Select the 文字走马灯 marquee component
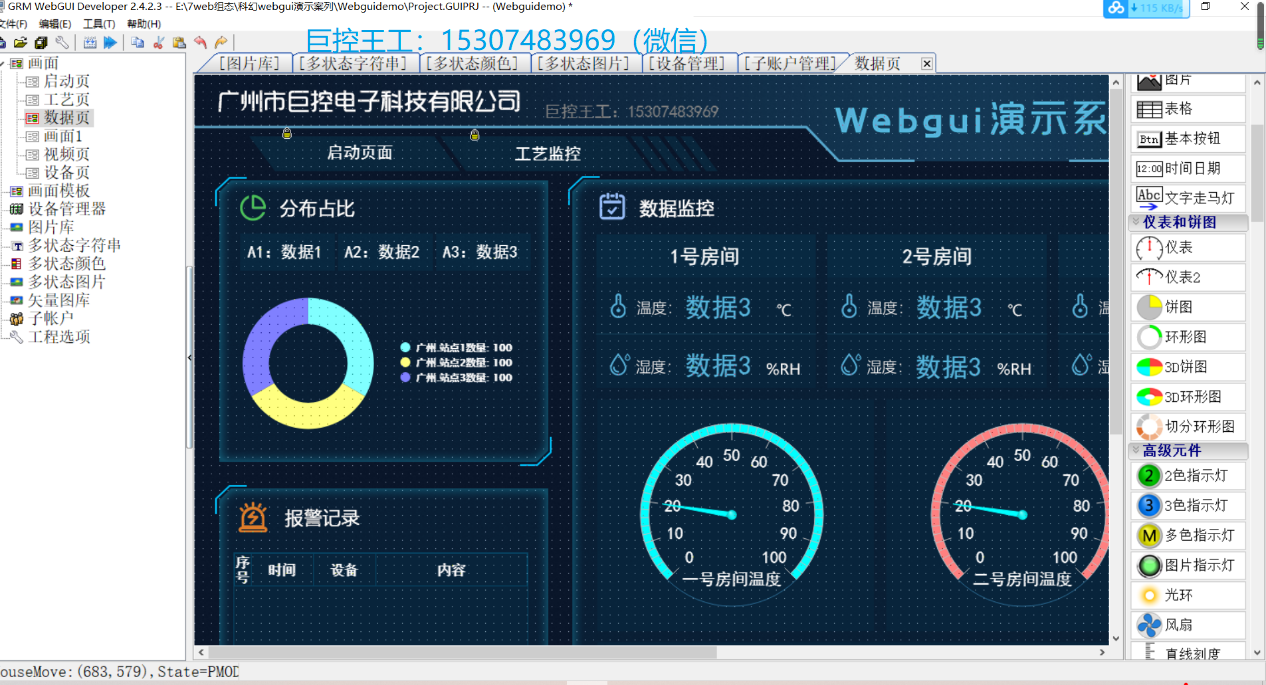The height and width of the screenshot is (685, 1266). coord(1188,197)
